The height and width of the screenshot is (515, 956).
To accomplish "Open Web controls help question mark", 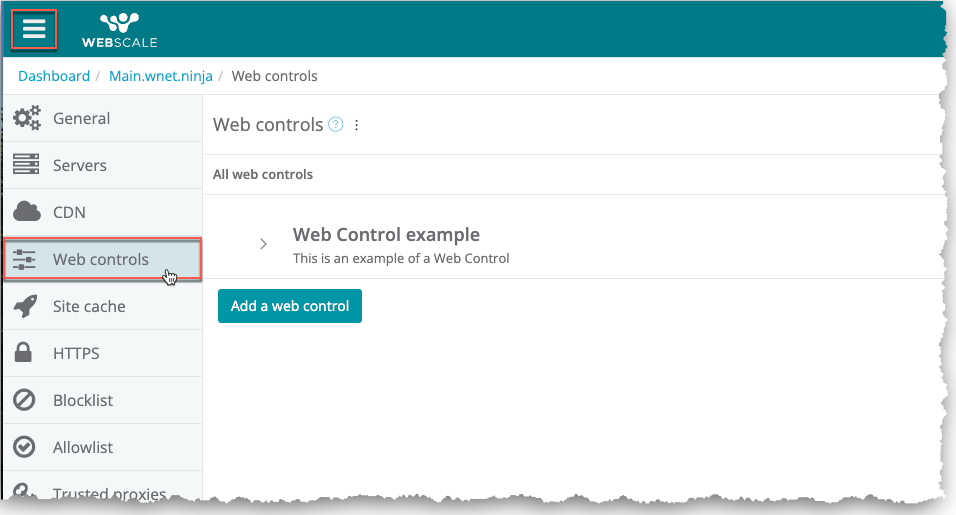I will (336, 125).
